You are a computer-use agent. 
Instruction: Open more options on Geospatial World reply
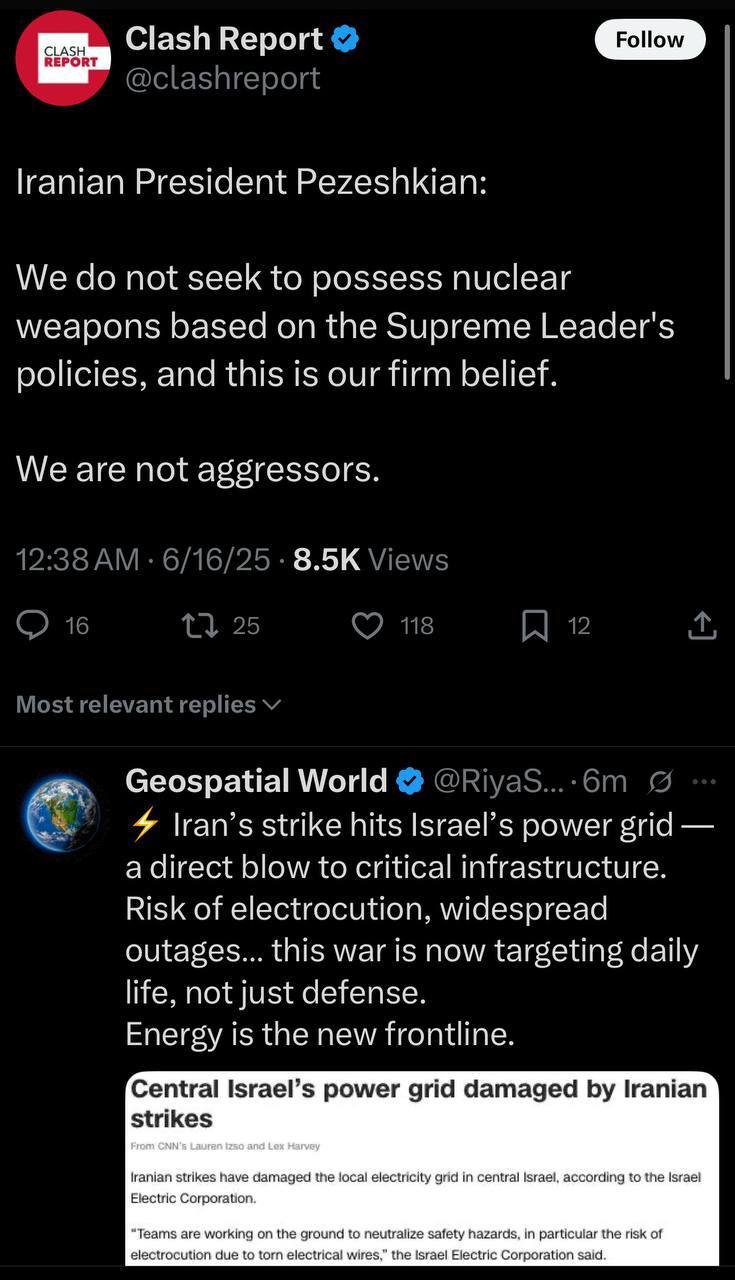click(704, 781)
